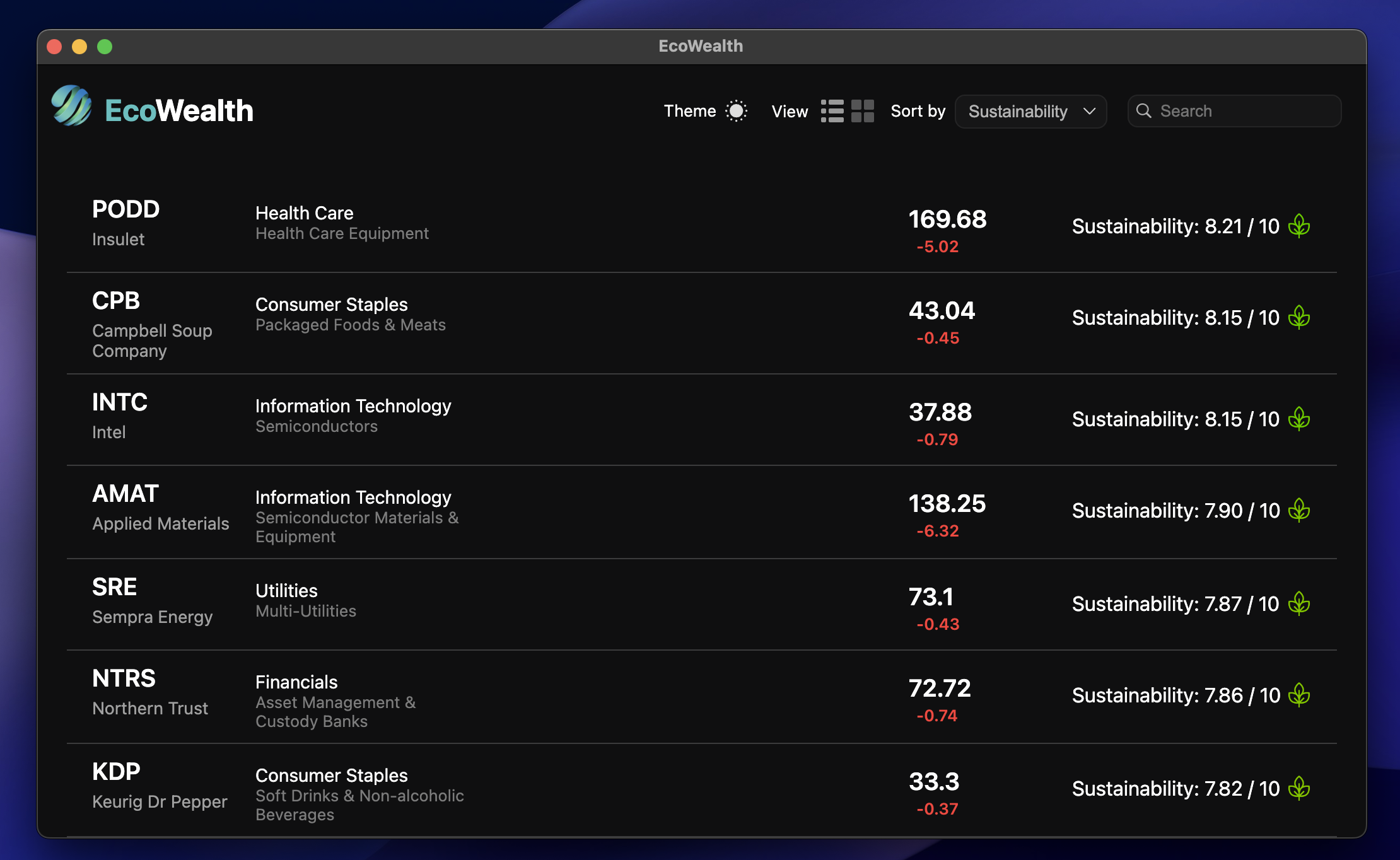Switch to grid view icon
Image resolution: width=1400 pixels, height=860 pixels.
[x=862, y=111]
